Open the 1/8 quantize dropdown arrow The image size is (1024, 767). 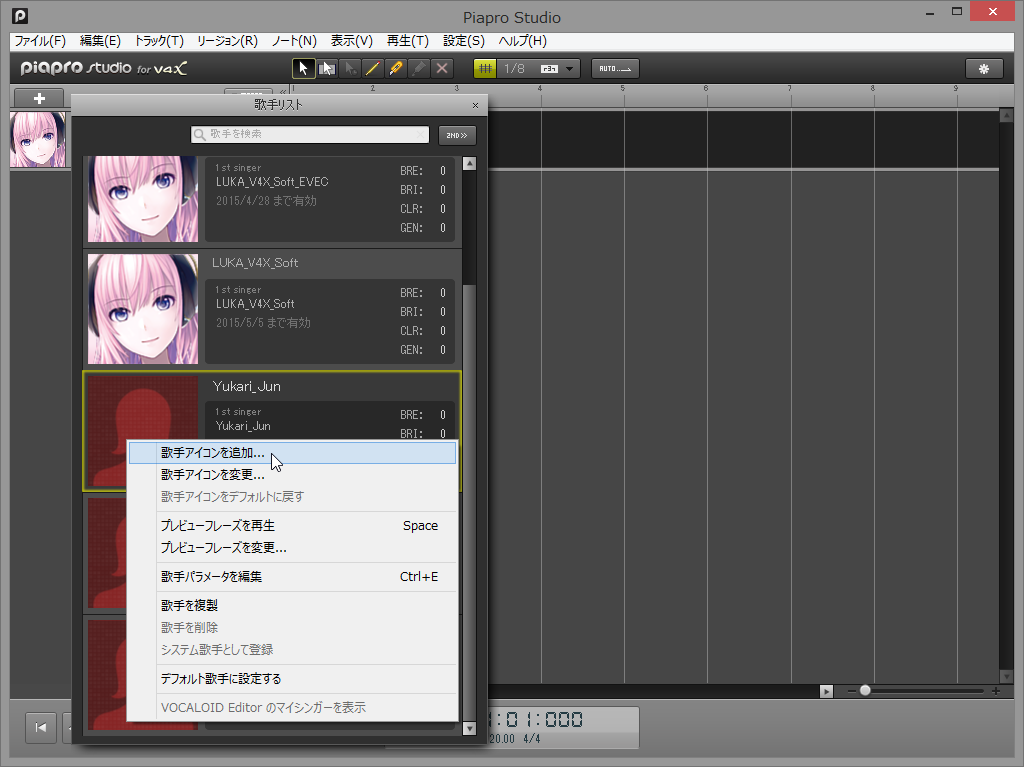pyautogui.click(x=569, y=69)
